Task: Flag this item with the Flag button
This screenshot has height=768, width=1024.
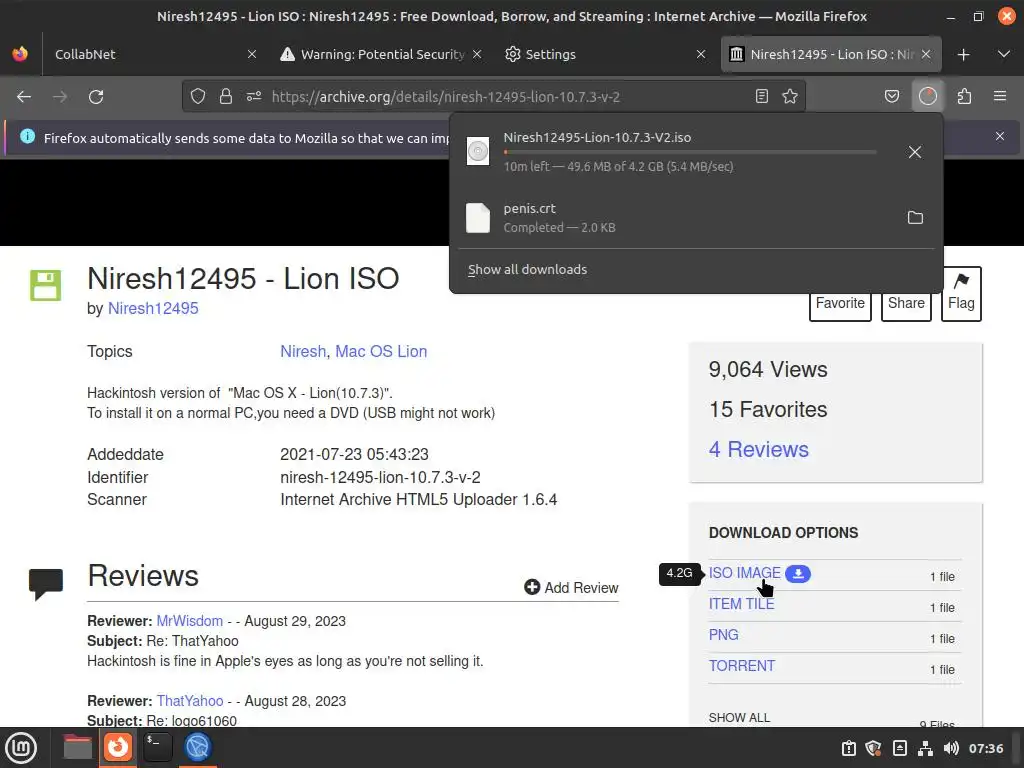Action: (x=961, y=294)
